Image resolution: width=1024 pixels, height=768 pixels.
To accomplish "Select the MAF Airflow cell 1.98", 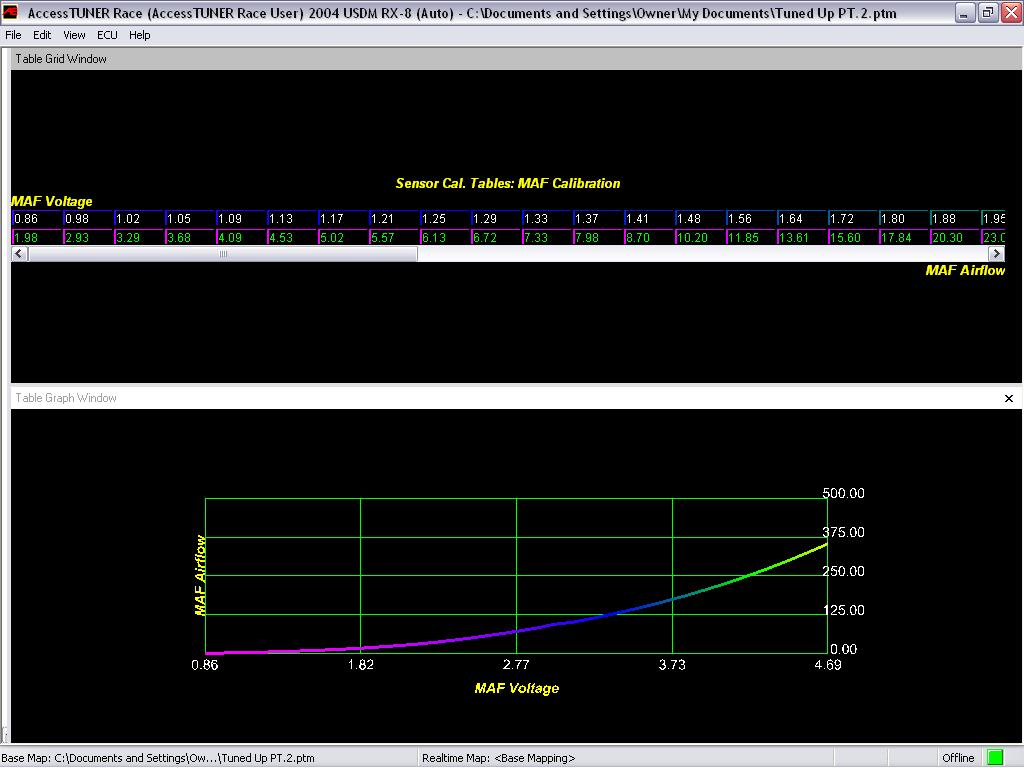I will 37,237.
